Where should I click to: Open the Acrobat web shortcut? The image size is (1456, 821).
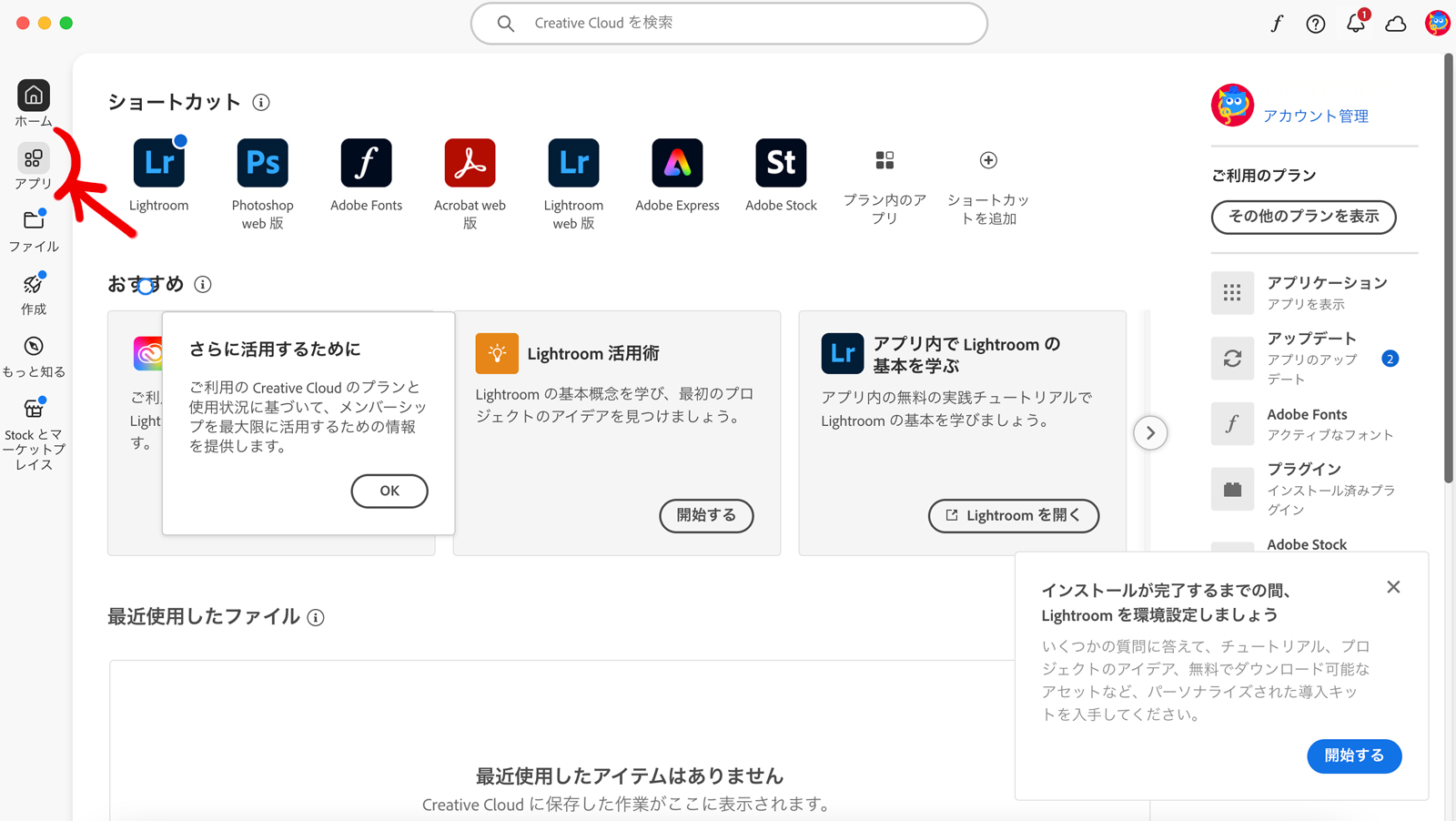tap(470, 163)
